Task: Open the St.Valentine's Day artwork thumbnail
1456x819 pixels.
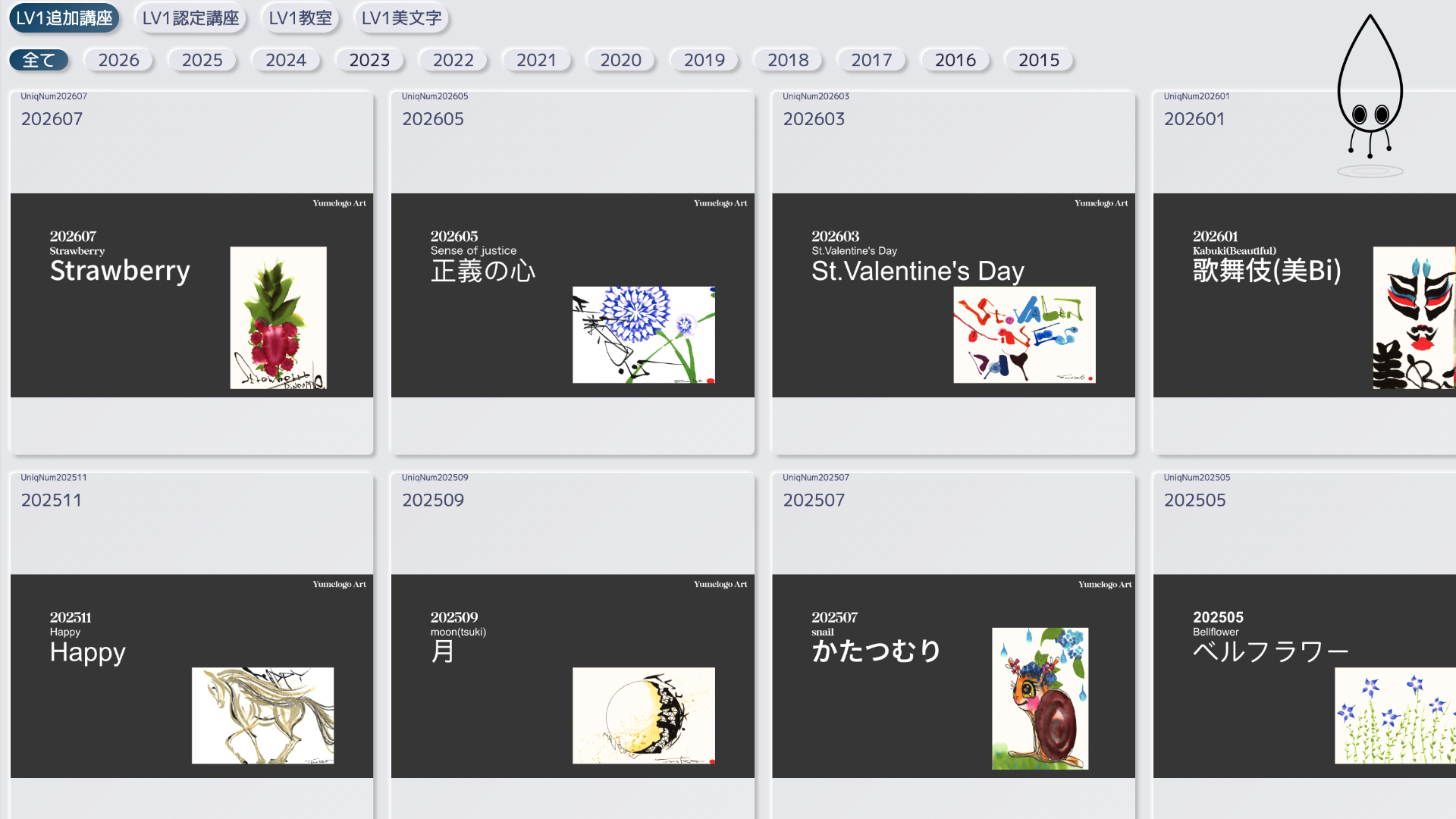Action: (x=1024, y=334)
